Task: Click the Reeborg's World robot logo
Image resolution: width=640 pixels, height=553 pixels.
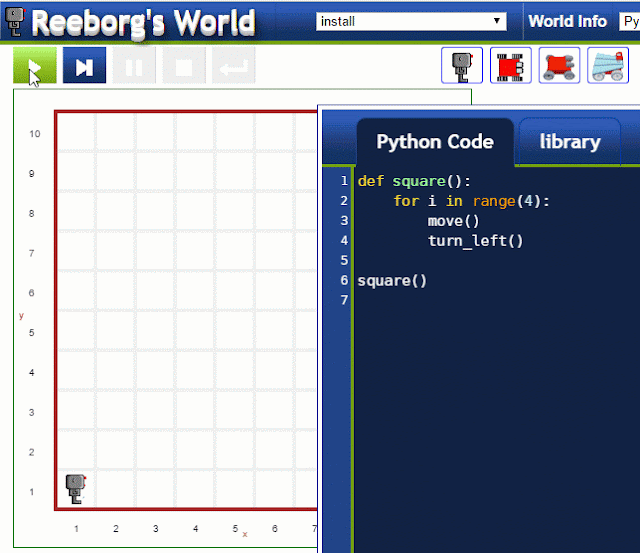Action: 16,22
